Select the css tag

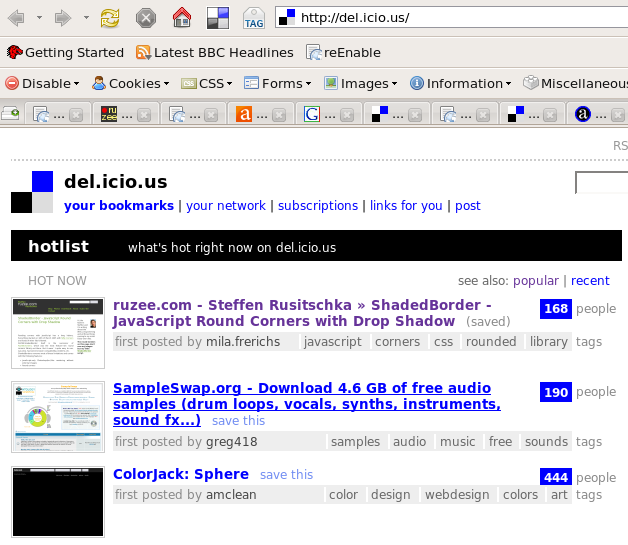tap(443, 342)
